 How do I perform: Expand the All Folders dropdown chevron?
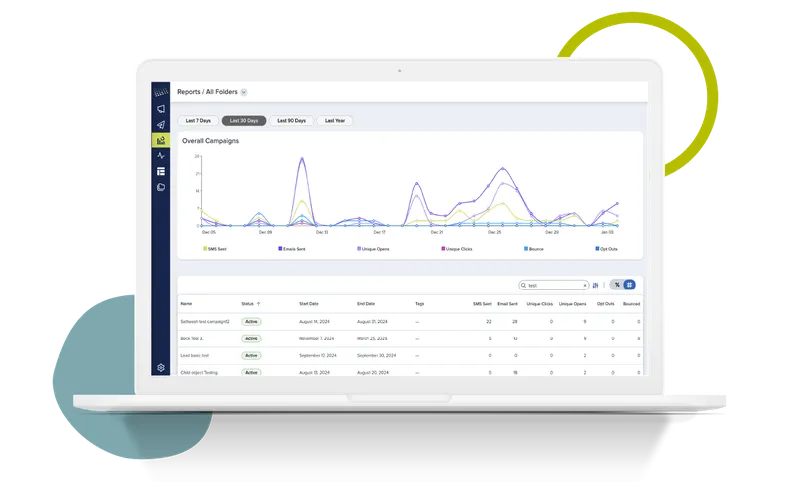point(244,92)
